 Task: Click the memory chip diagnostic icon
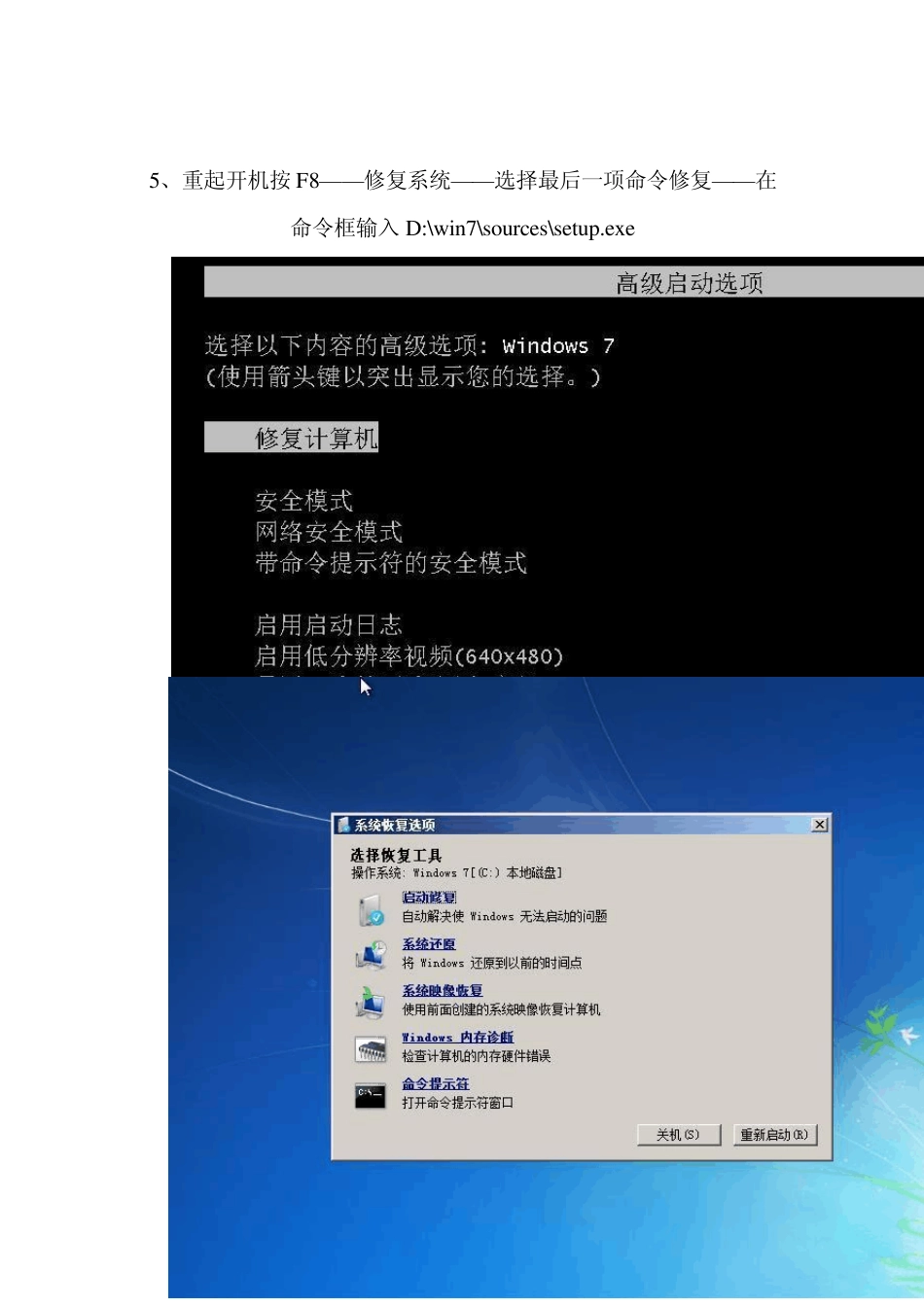click(371, 1049)
